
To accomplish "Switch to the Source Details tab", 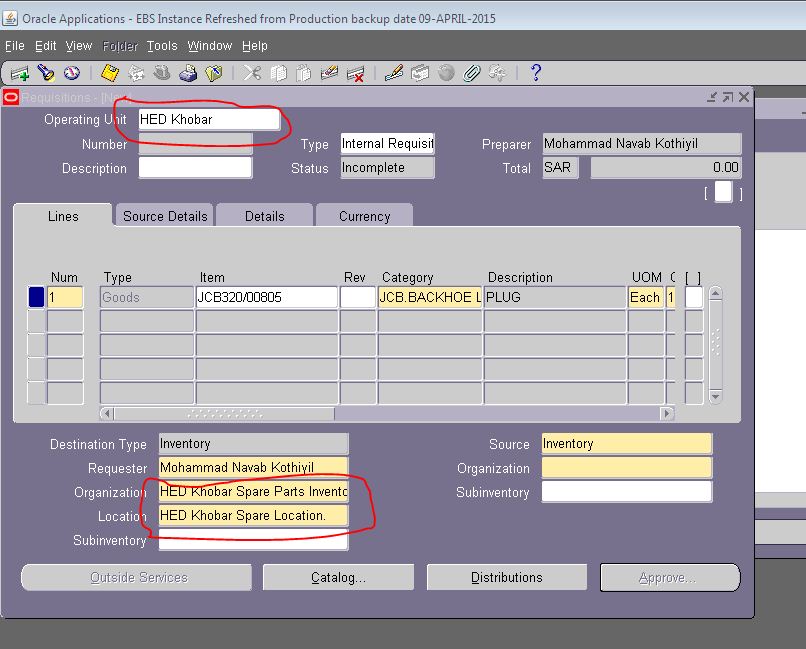I will point(163,215).
